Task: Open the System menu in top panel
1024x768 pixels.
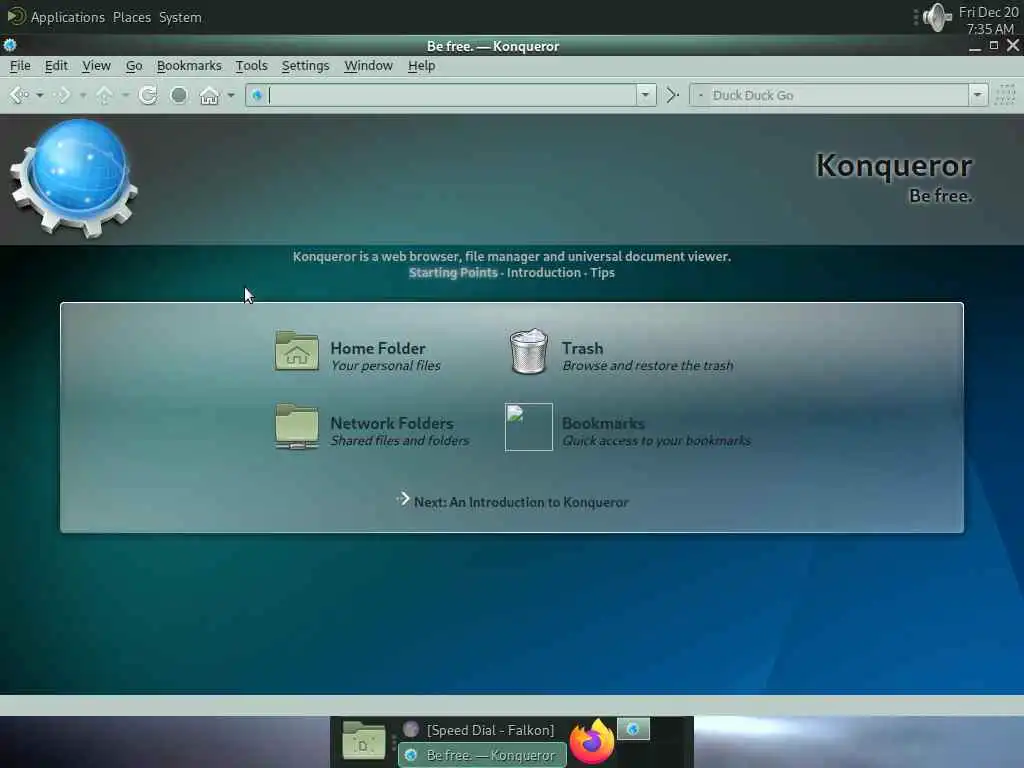Action: pos(180,17)
